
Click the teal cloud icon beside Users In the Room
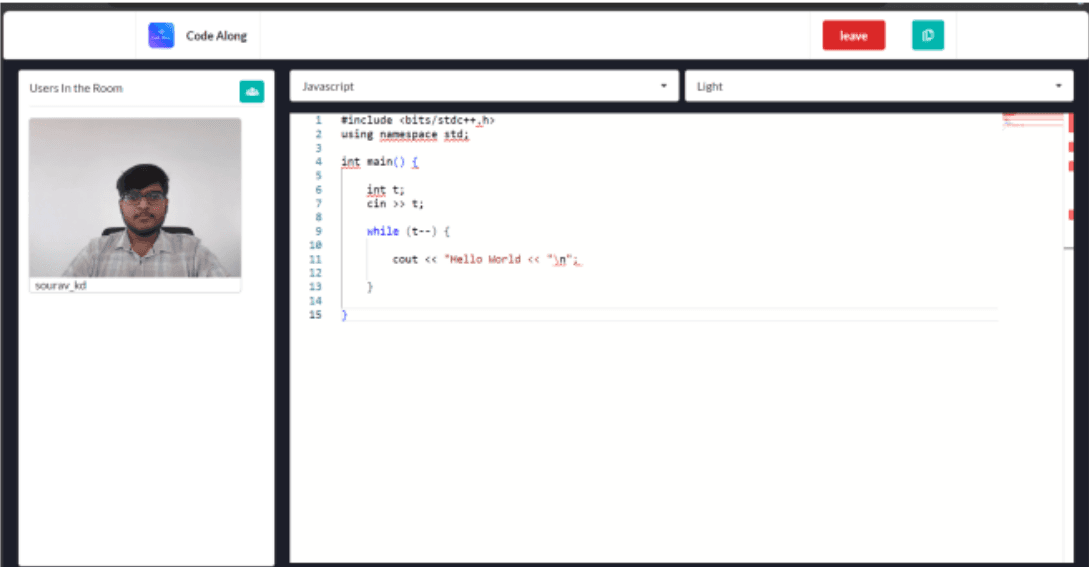pyautogui.click(x=251, y=91)
